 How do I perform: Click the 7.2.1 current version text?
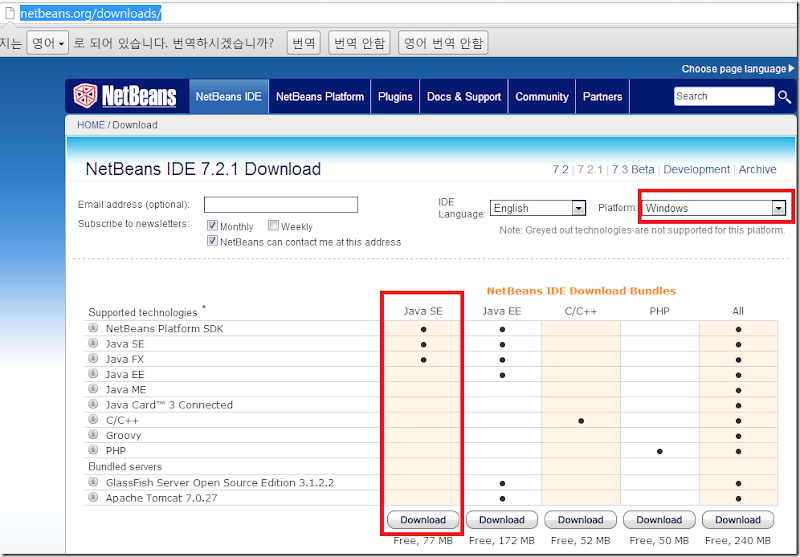[x=590, y=169]
